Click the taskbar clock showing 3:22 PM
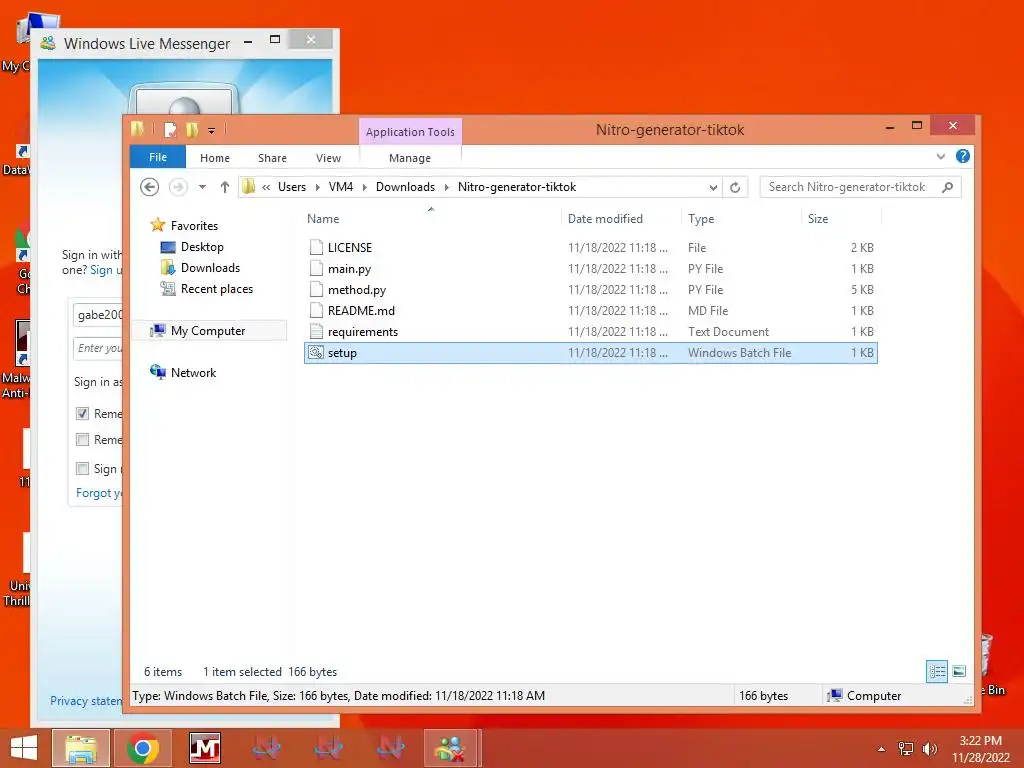The height and width of the screenshot is (768, 1024). (980, 749)
